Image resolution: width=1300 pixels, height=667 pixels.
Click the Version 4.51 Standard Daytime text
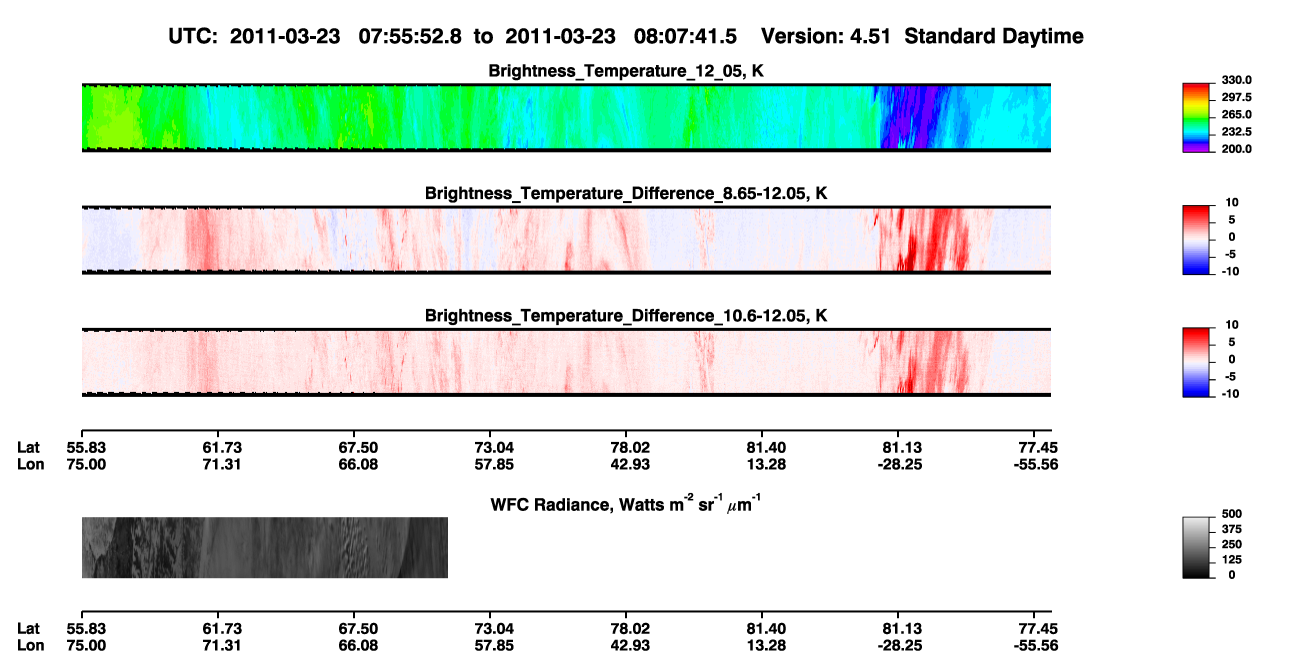[x=922, y=37]
